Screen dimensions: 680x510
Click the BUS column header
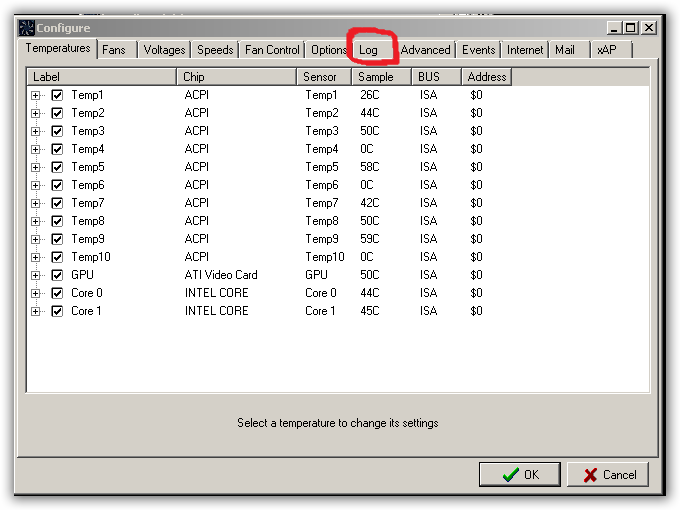436,77
